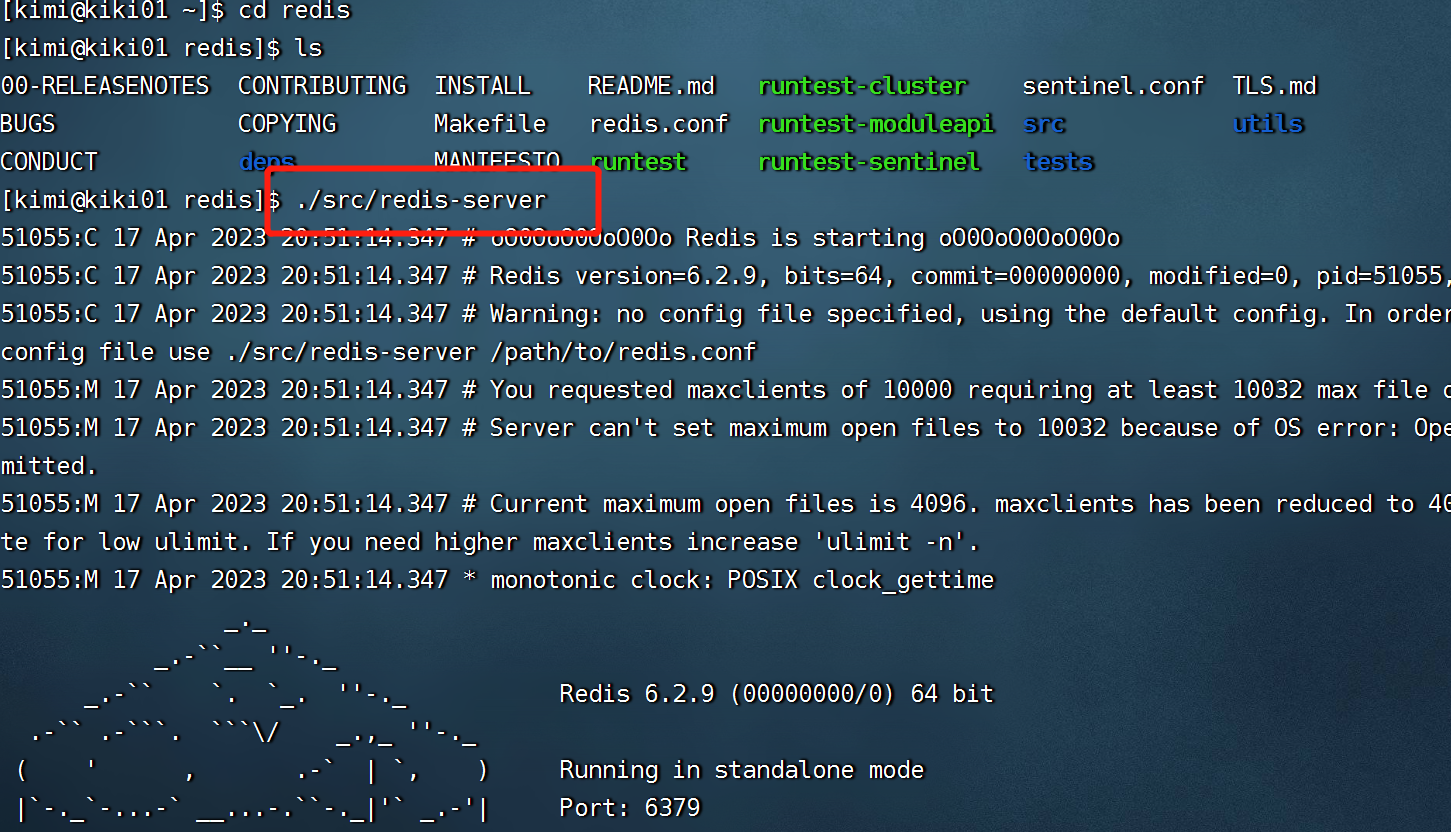Click the sentinel.conf file name
The width and height of the screenshot is (1451, 832).
click(x=1113, y=86)
